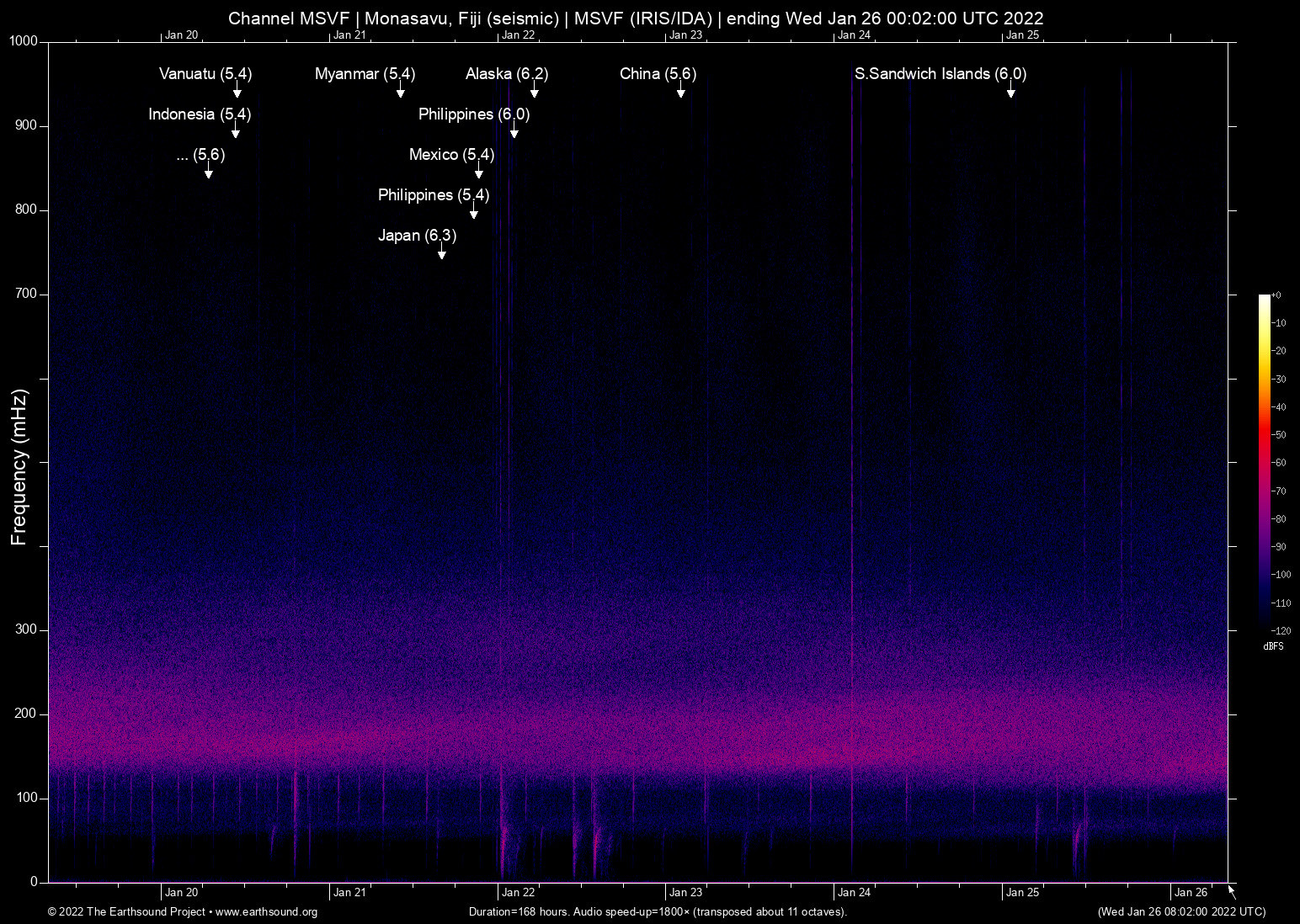
Task: Click the end-time arrow at bottom-right corner
Action: pyautogui.click(x=1232, y=892)
